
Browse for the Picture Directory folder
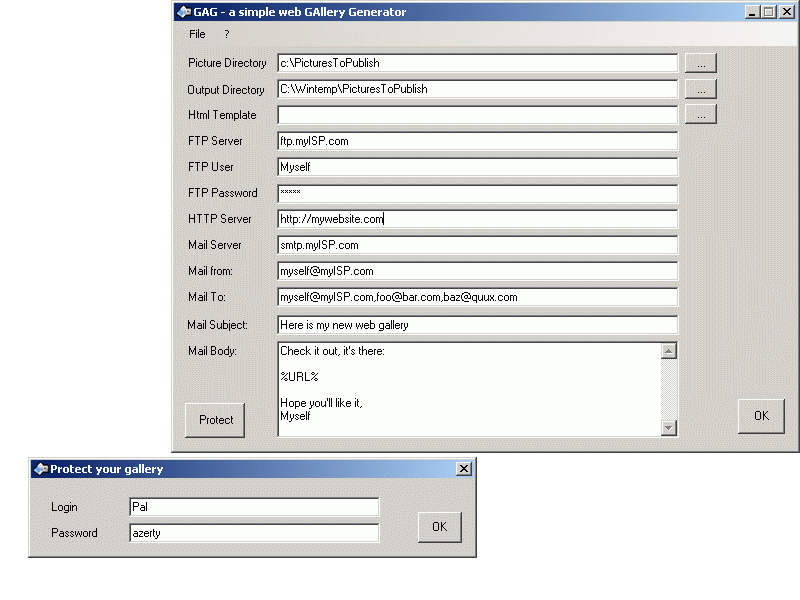[701, 63]
